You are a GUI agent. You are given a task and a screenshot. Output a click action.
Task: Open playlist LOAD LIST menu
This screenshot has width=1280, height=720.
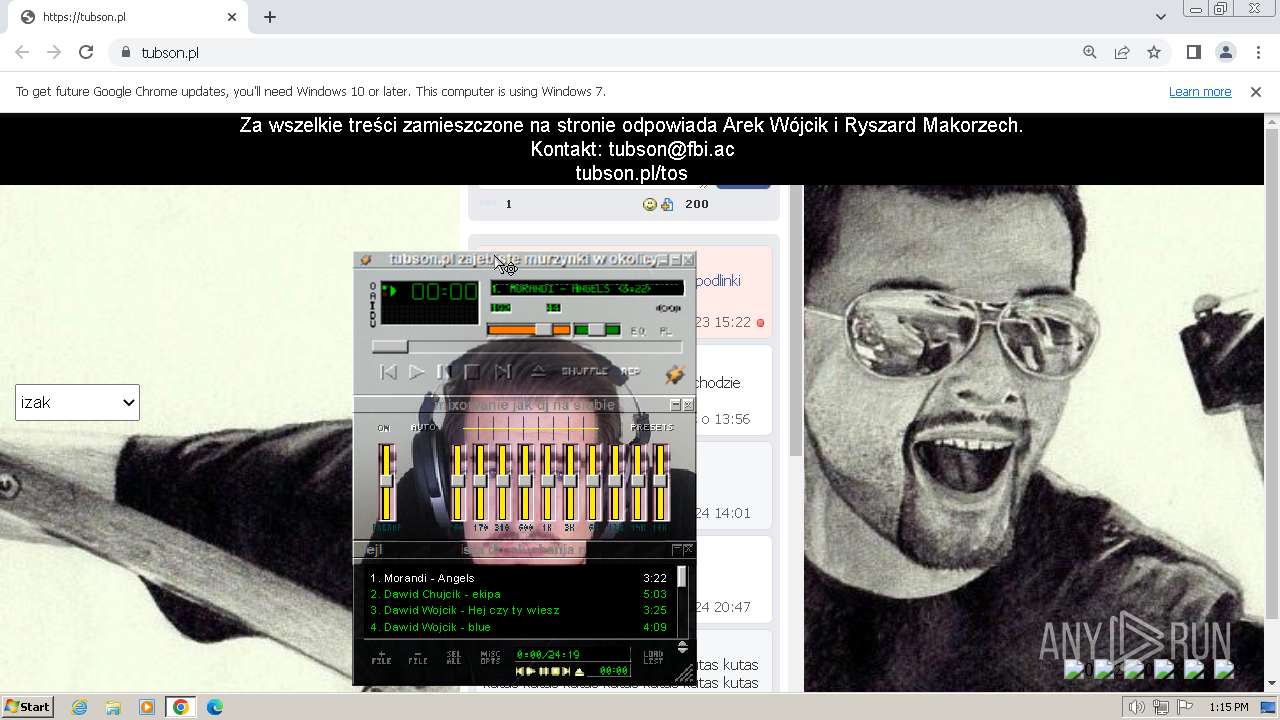(x=653, y=657)
